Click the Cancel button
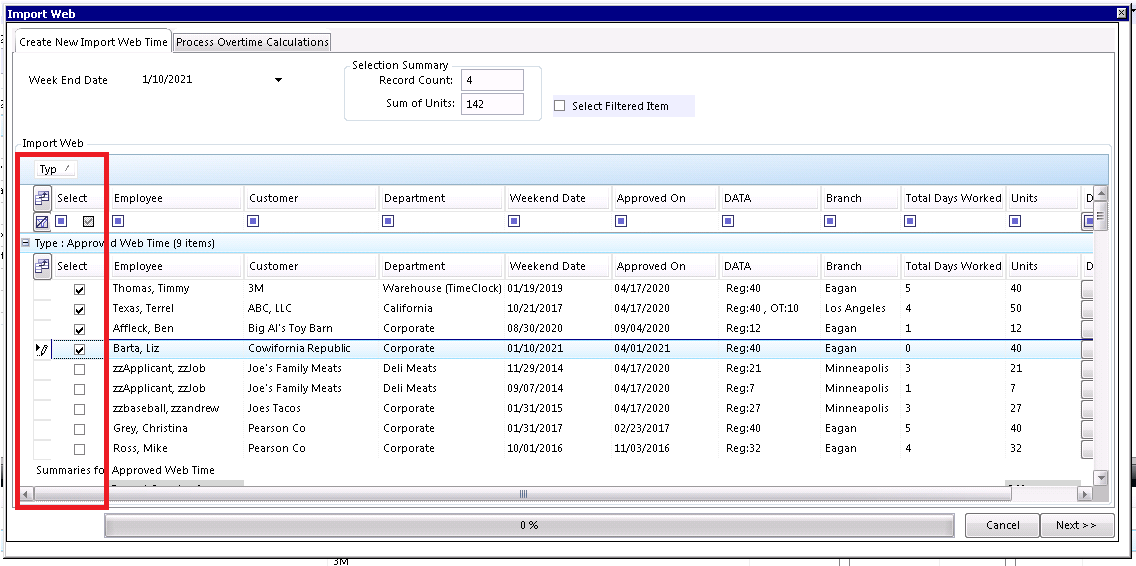 pos(1003,525)
